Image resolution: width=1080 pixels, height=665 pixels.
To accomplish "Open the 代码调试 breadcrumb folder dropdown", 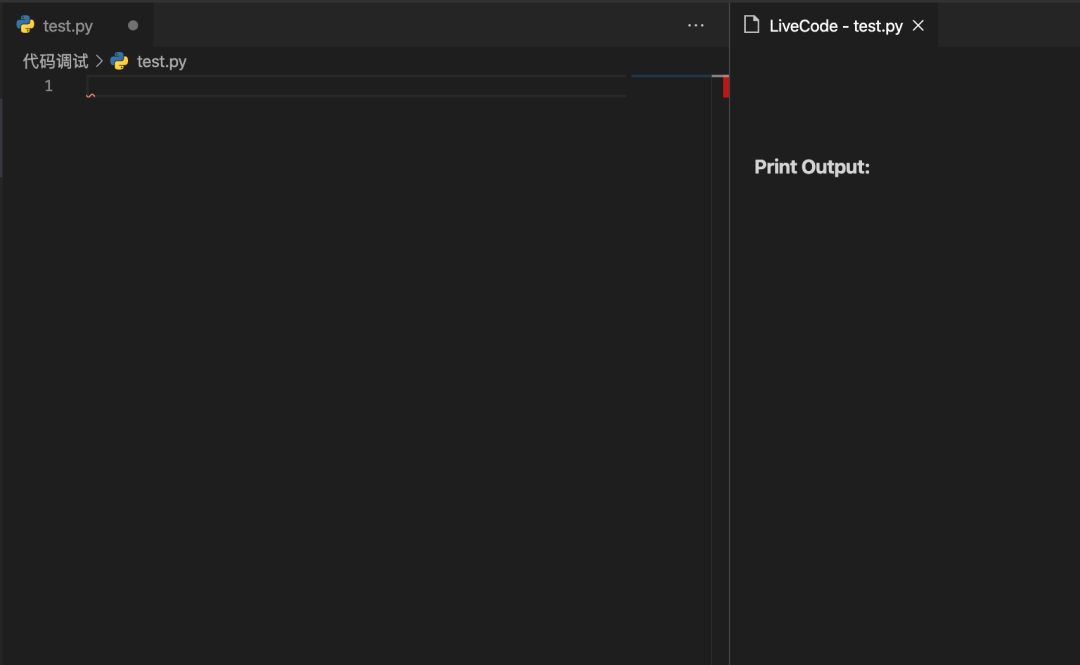I will pos(56,61).
